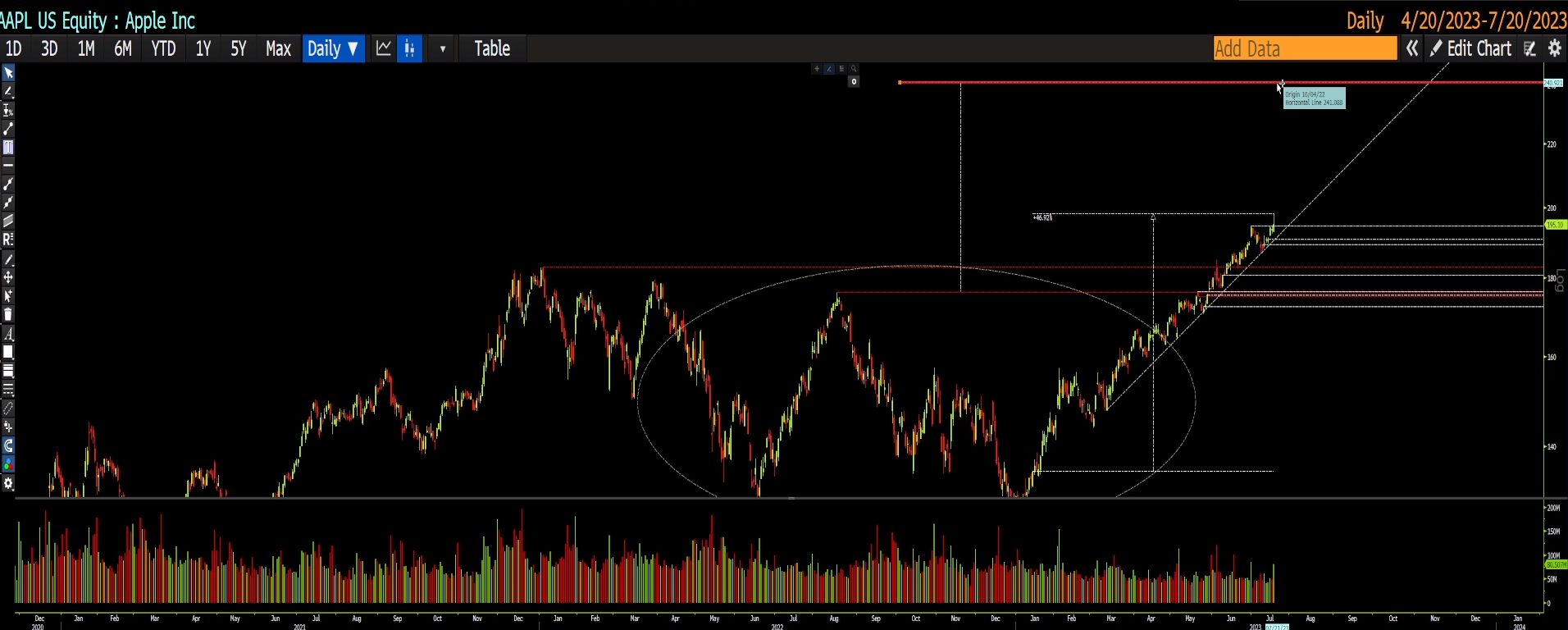This screenshot has height=630, width=1568.
Task: Open the annotation settings gear in sidebar
Action: point(8,483)
